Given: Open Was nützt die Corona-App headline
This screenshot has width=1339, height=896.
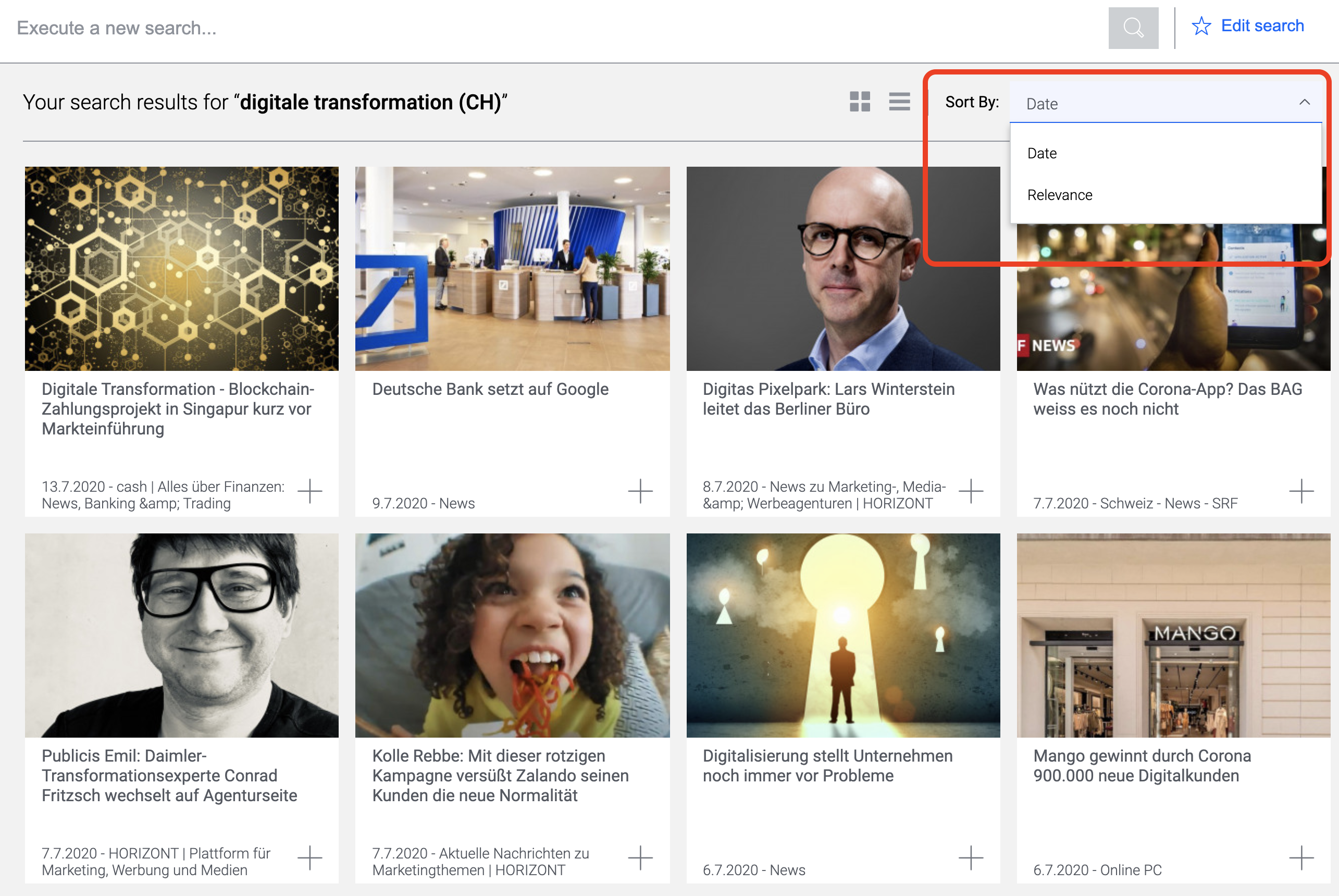Looking at the screenshot, I should coord(1167,399).
